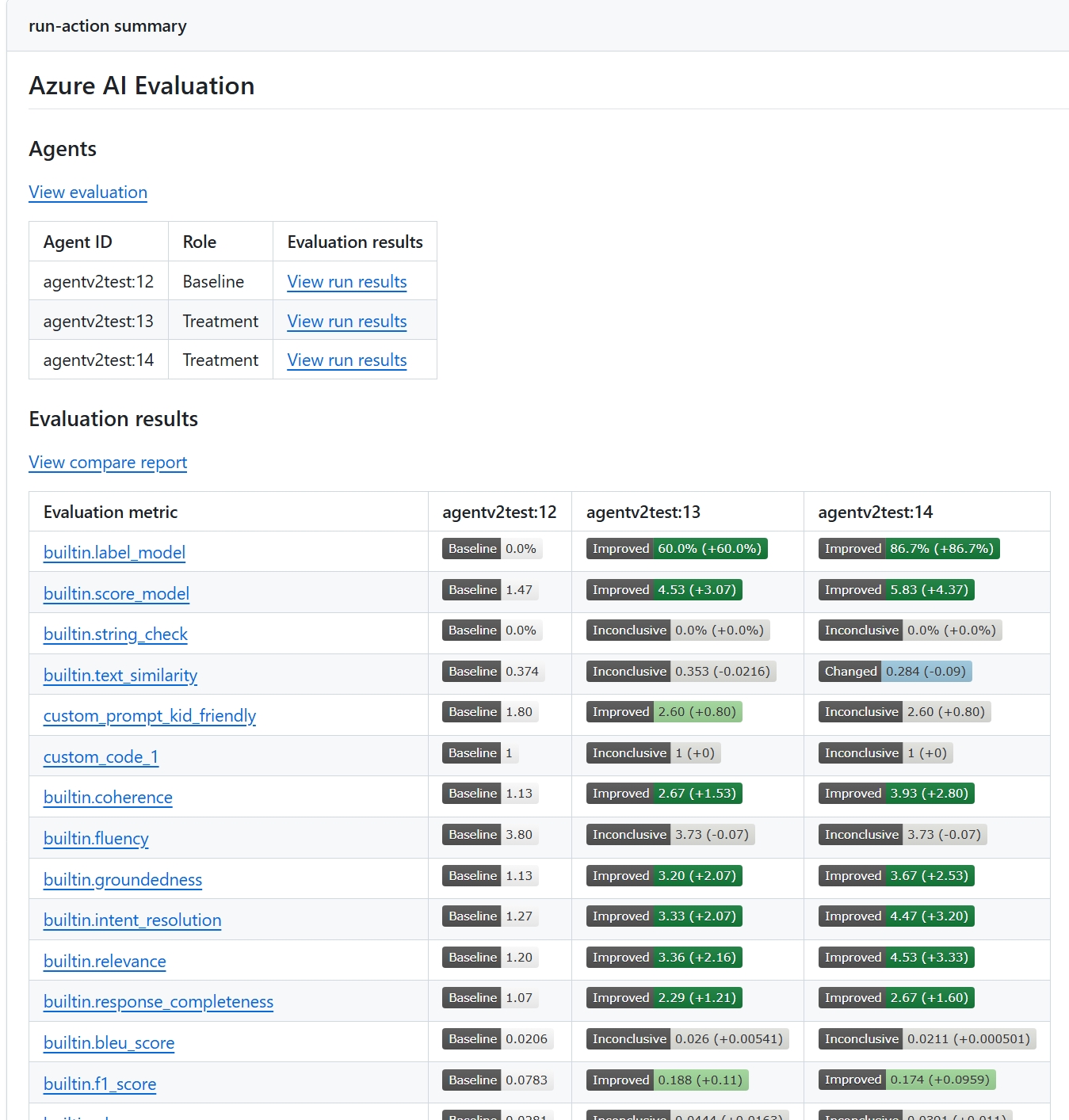Open the builtin.bleu_score metric details
This screenshot has height=1120, width=1069.
[x=109, y=1043]
